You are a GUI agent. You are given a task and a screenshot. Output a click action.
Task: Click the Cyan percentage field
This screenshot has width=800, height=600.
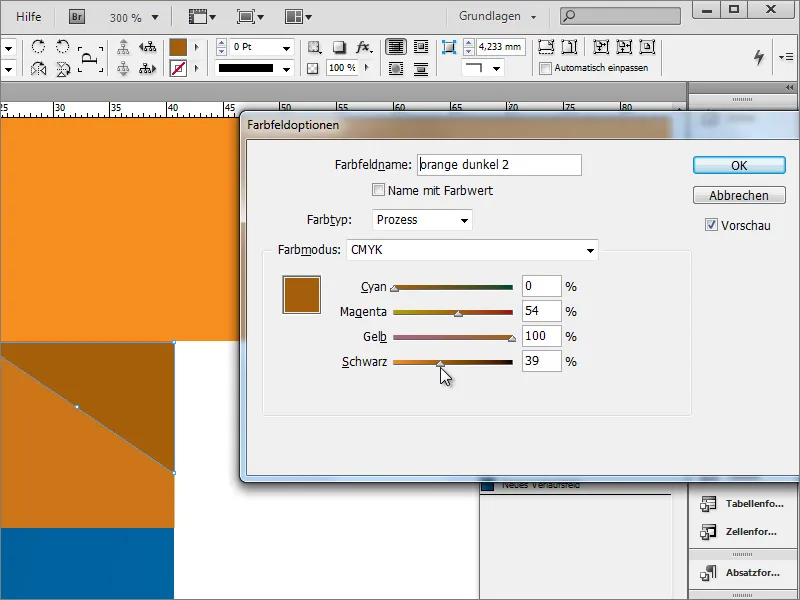541,286
